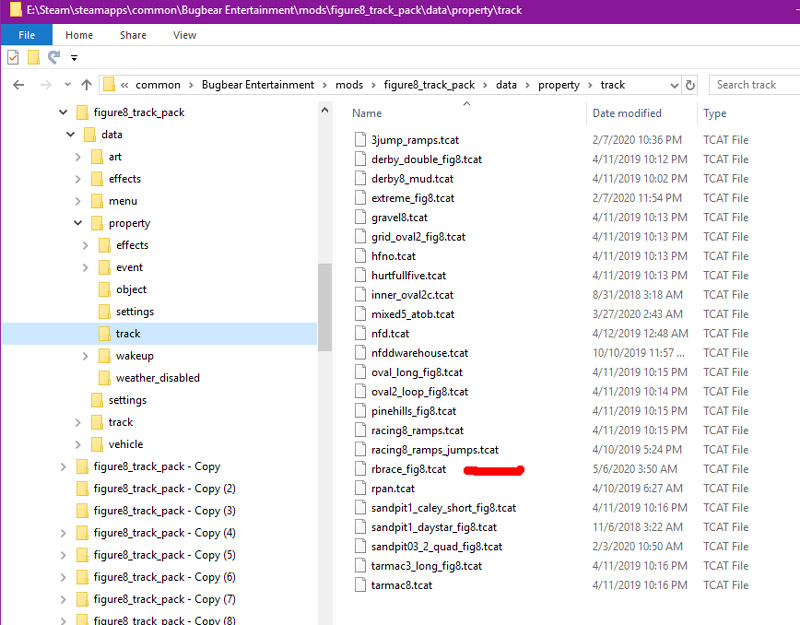800x625 pixels.
Task: Select the tarmac8.tcat file icon
Action: click(x=360, y=585)
